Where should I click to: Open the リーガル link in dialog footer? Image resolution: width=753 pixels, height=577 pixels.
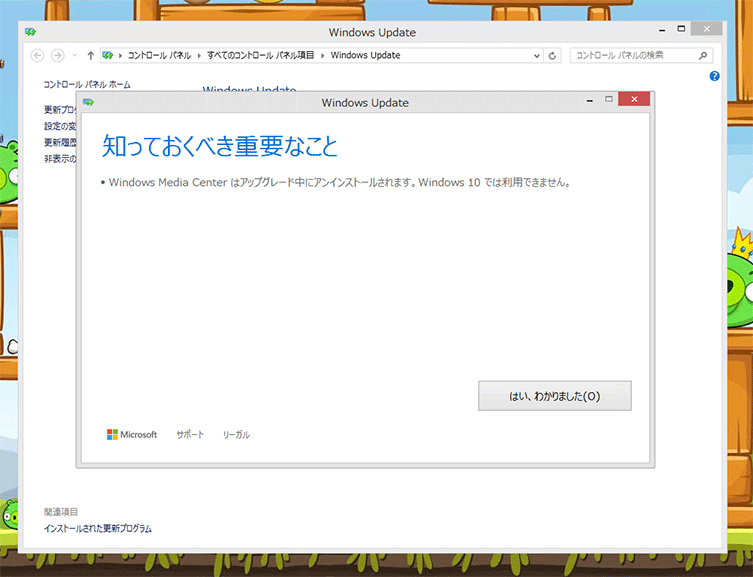click(x=236, y=434)
